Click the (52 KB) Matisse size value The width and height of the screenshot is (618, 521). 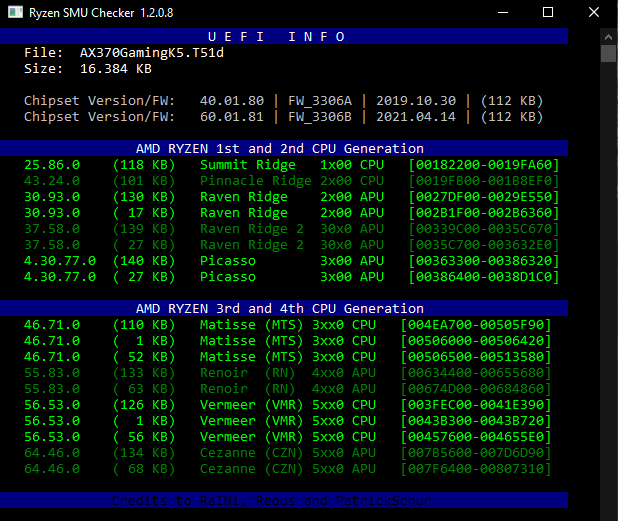tap(144, 357)
